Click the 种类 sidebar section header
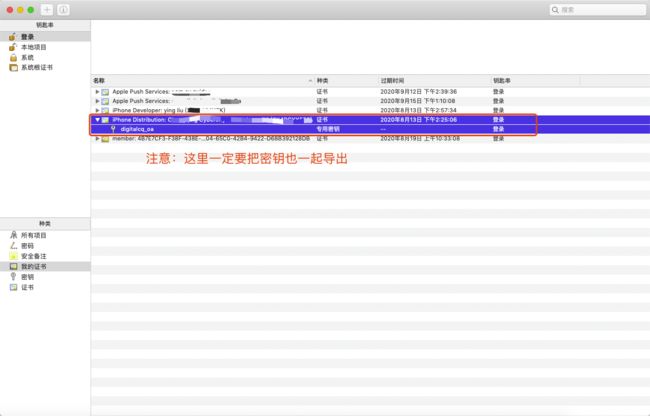The width and height of the screenshot is (650, 416). [x=45, y=223]
